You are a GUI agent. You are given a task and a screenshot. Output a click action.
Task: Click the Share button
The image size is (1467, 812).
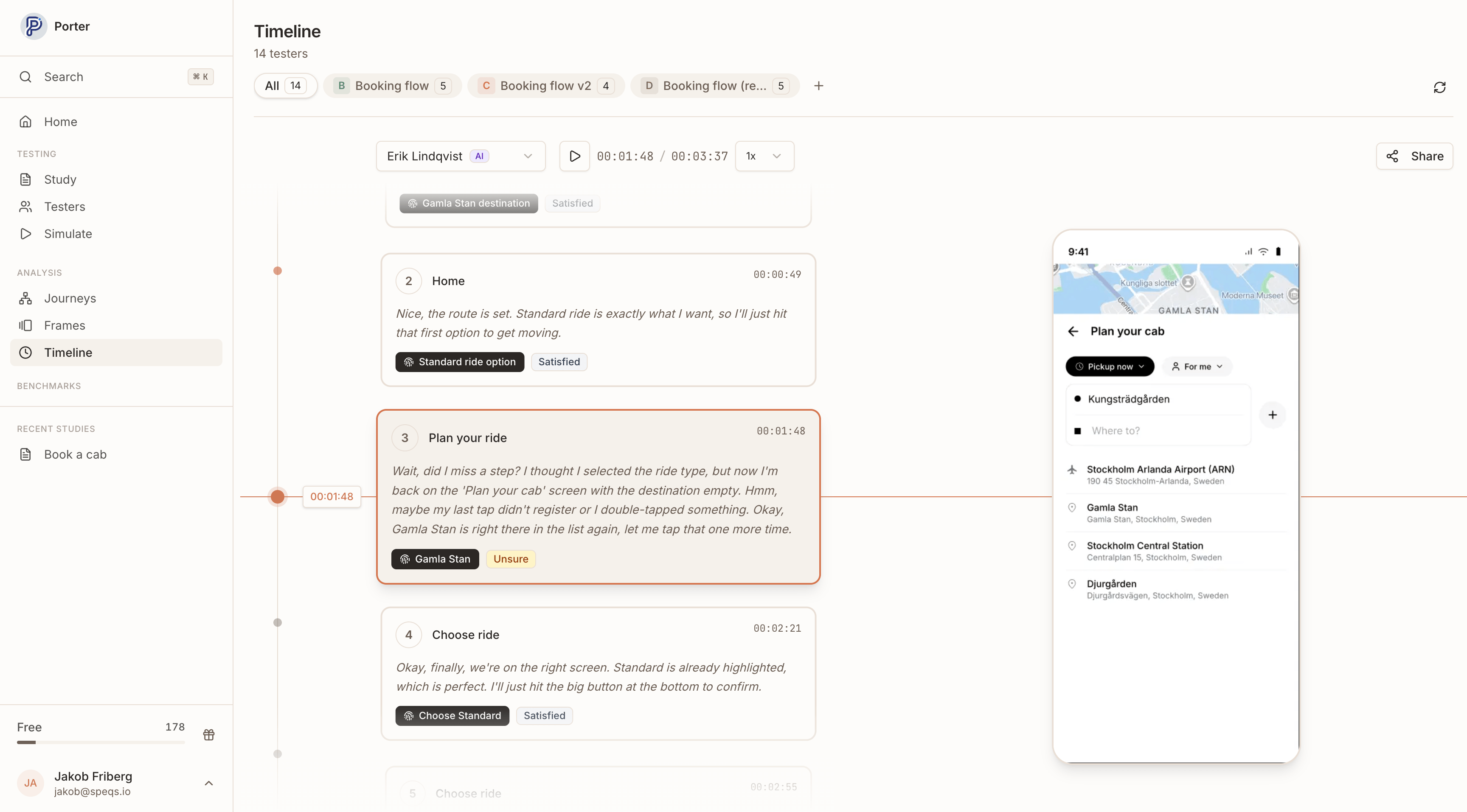click(x=1415, y=156)
